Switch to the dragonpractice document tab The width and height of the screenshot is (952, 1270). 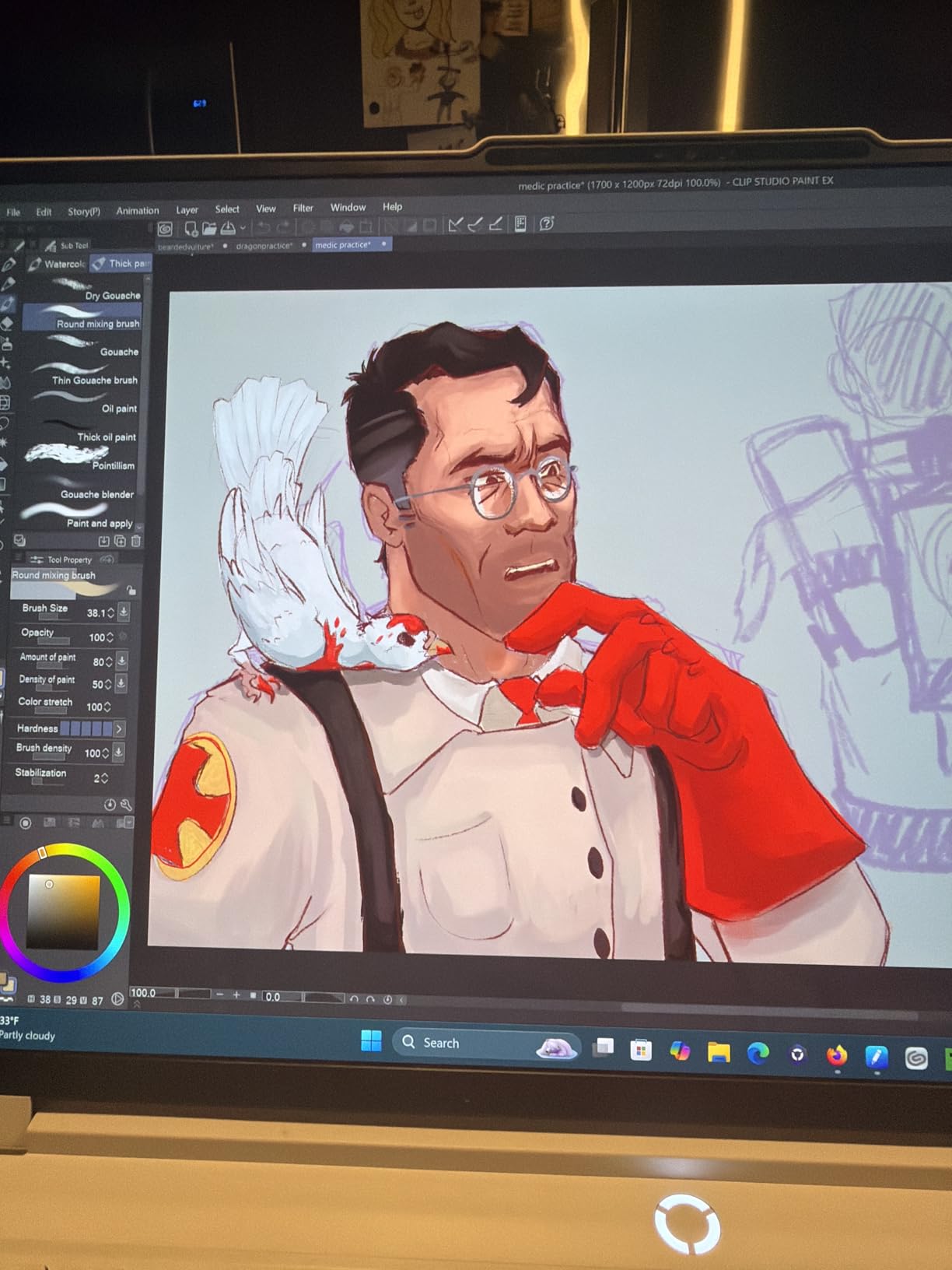264,246
